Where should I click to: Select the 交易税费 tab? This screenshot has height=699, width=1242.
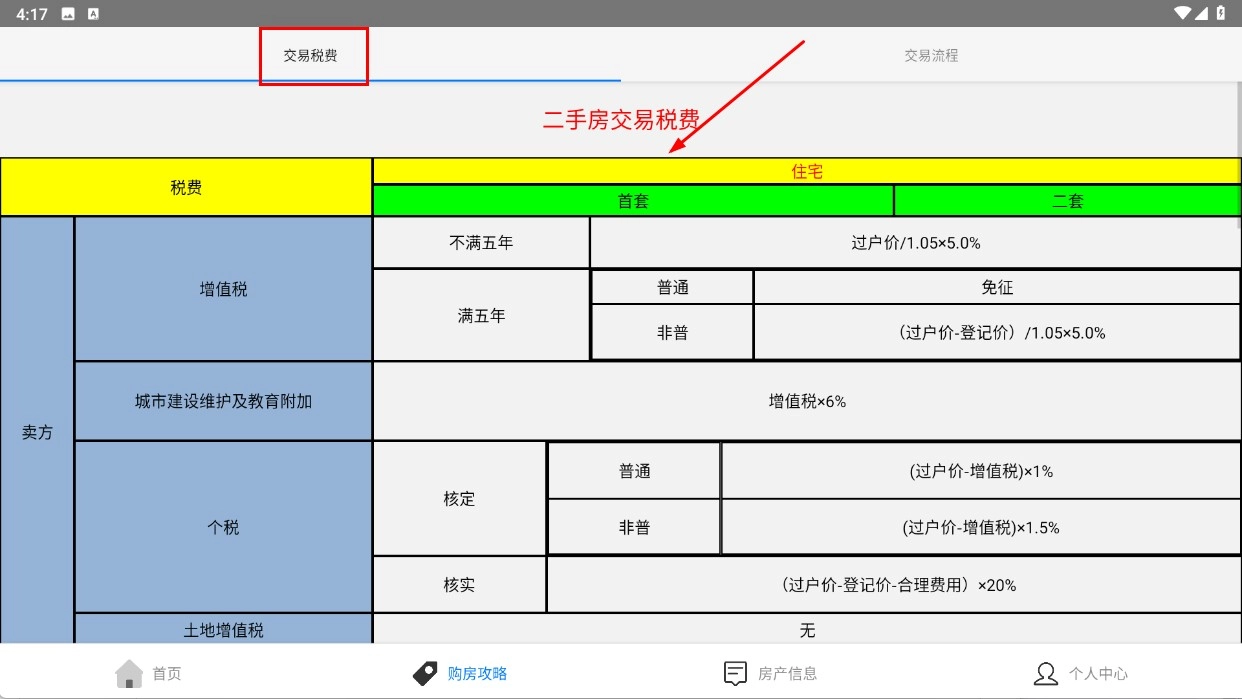click(310, 56)
